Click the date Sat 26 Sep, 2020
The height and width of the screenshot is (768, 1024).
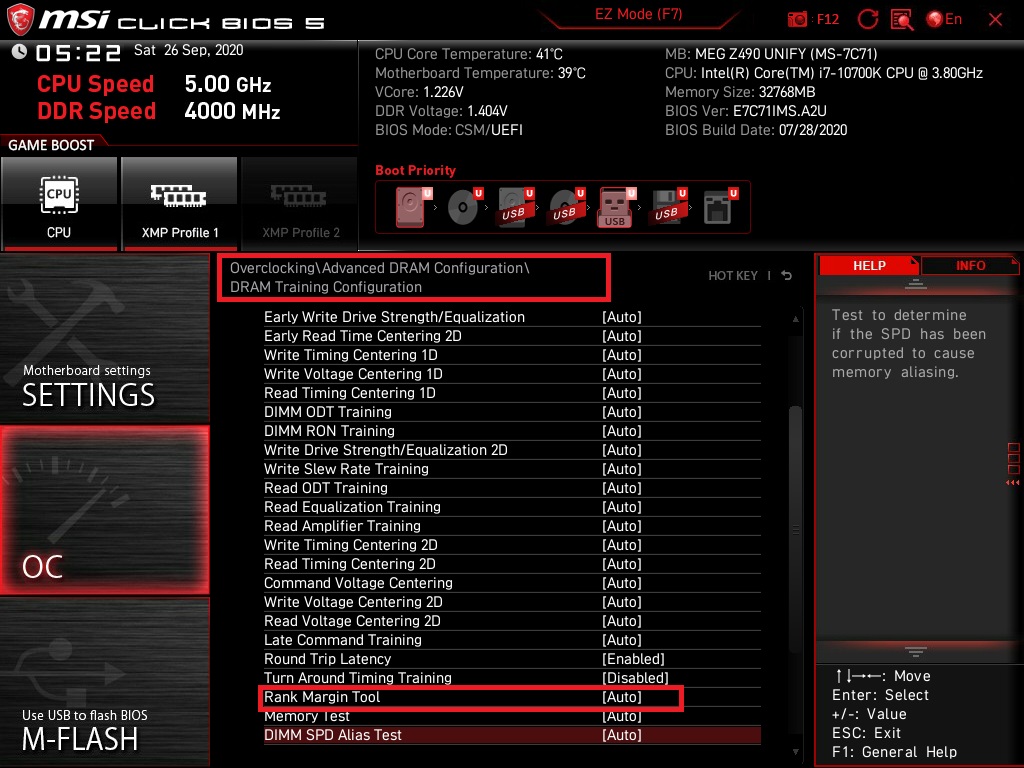click(x=188, y=50)
